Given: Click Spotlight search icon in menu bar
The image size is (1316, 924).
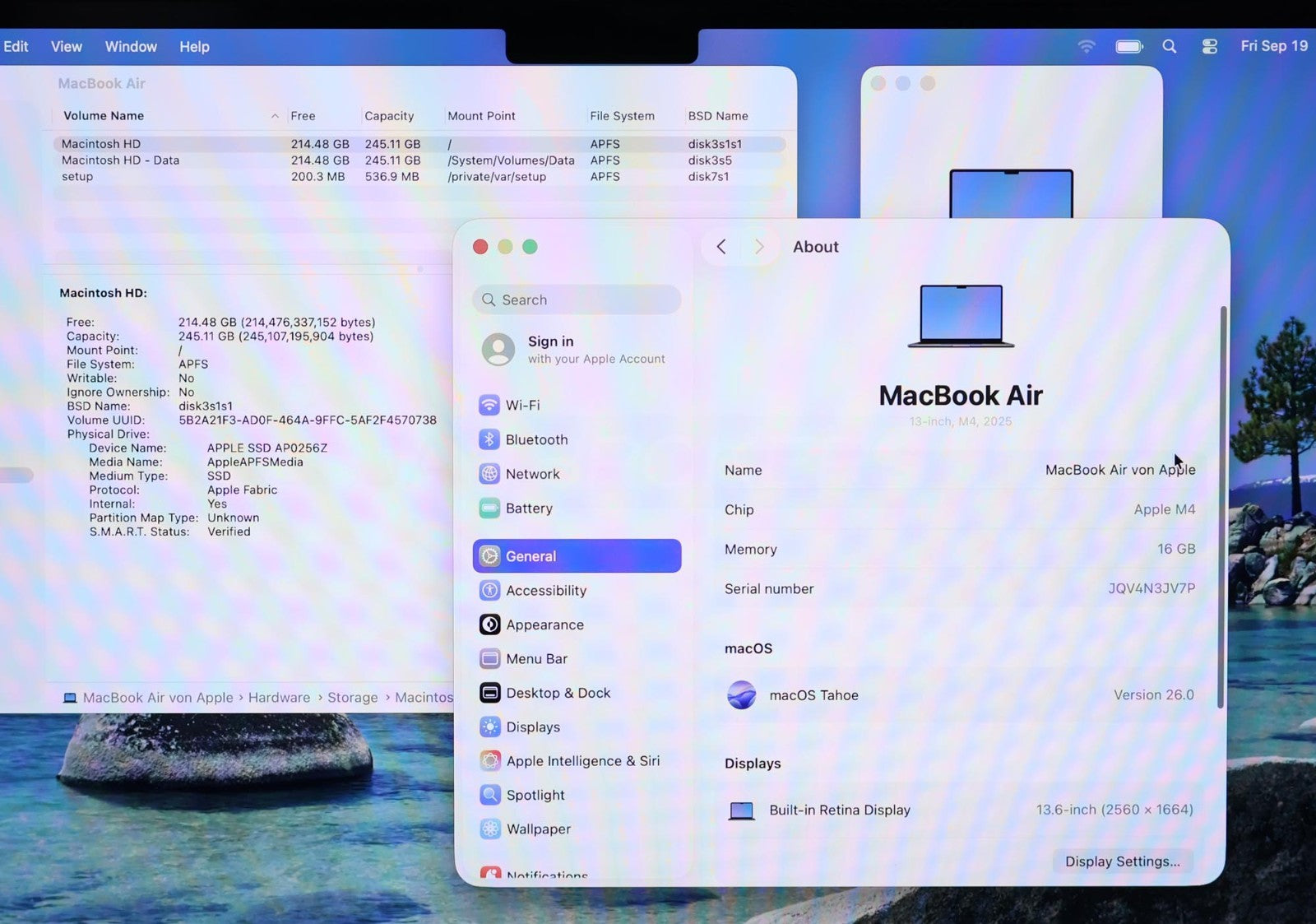Looking at the screenshot, I should (x=1169, y=47).
